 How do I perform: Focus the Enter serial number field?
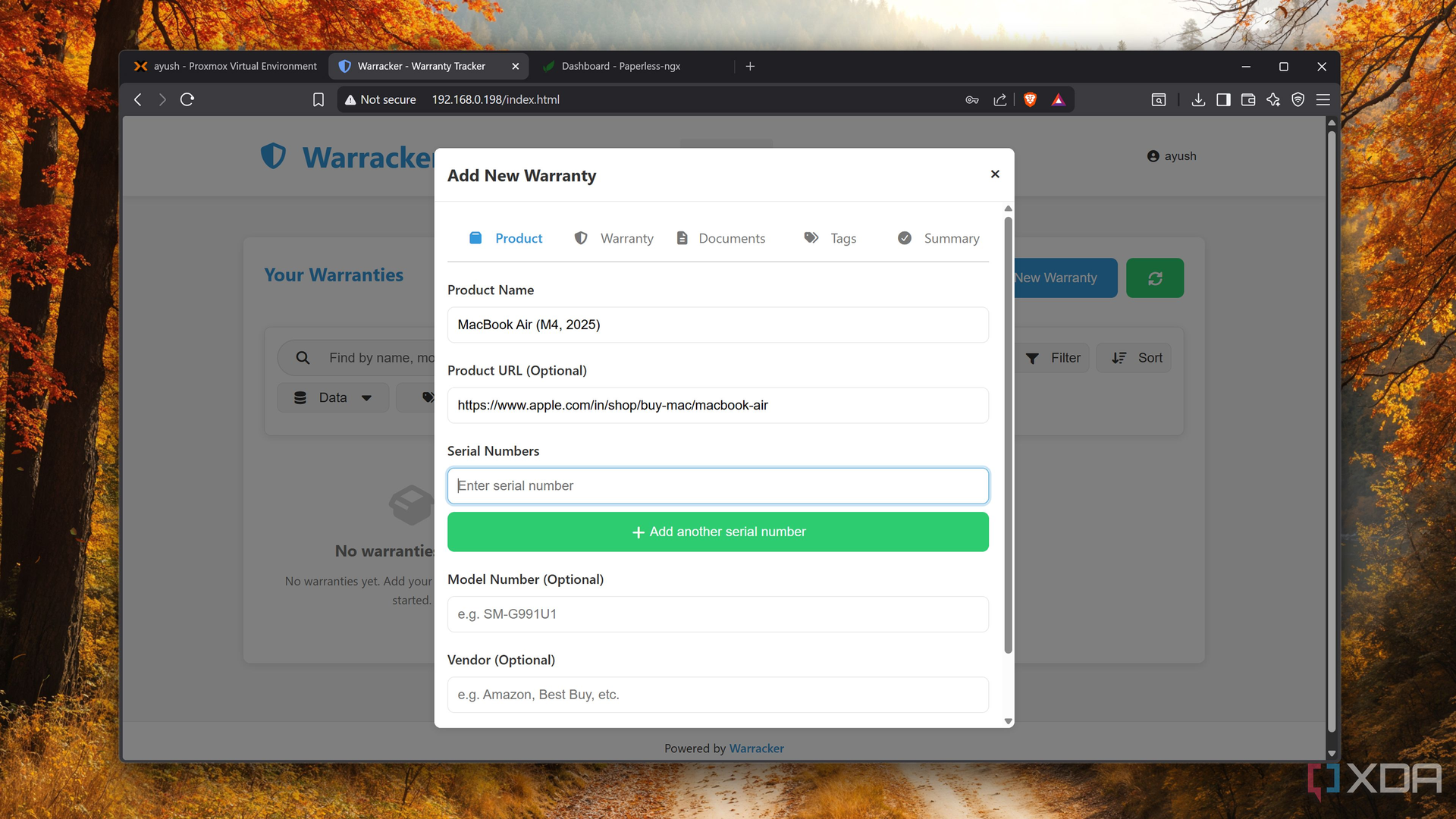[717, 485]
